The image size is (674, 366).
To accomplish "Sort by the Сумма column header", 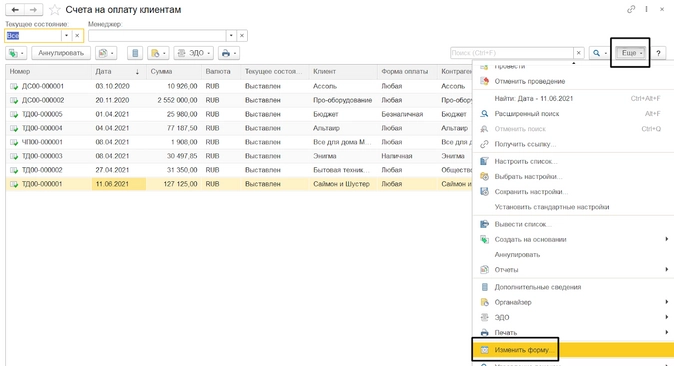I will click(174, 72).
